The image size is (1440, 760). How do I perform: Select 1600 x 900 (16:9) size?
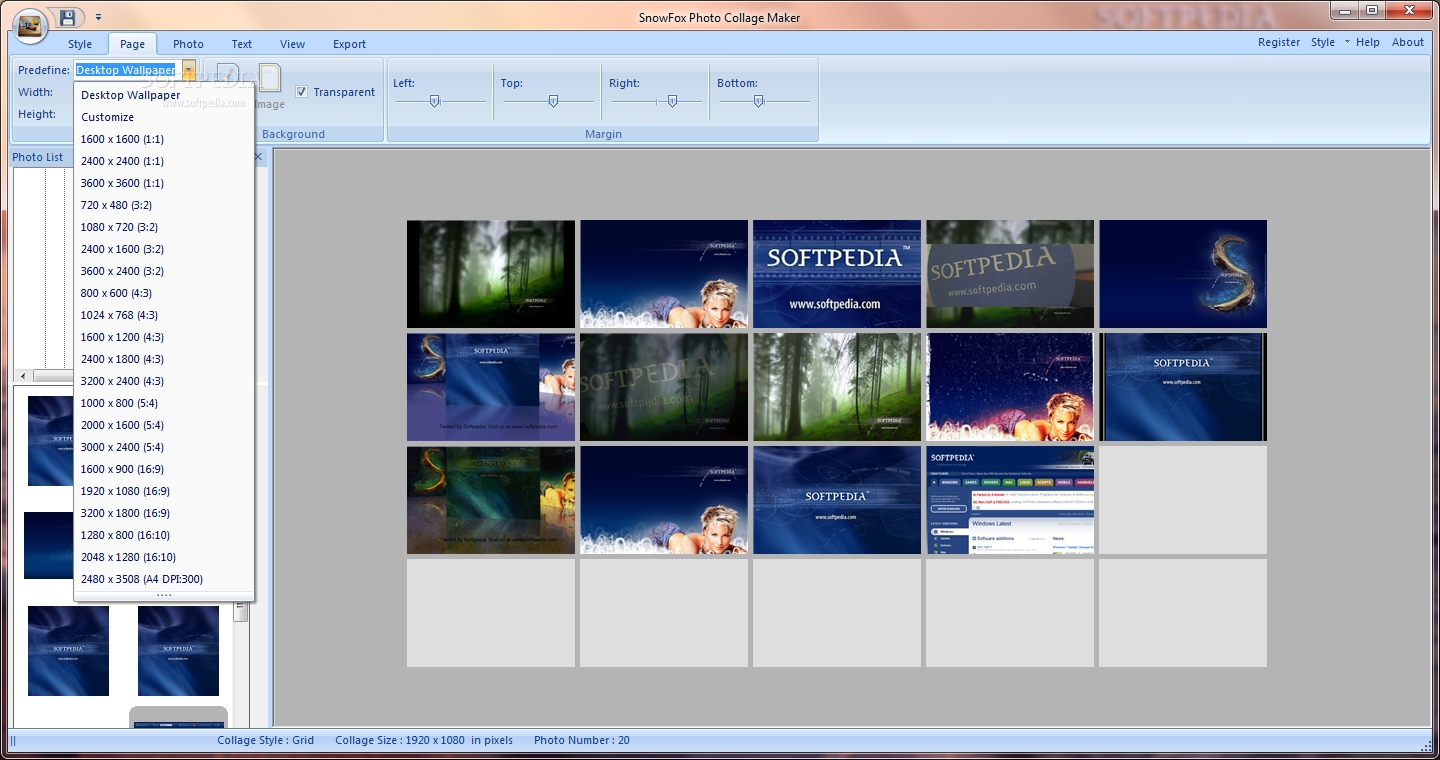164,469
